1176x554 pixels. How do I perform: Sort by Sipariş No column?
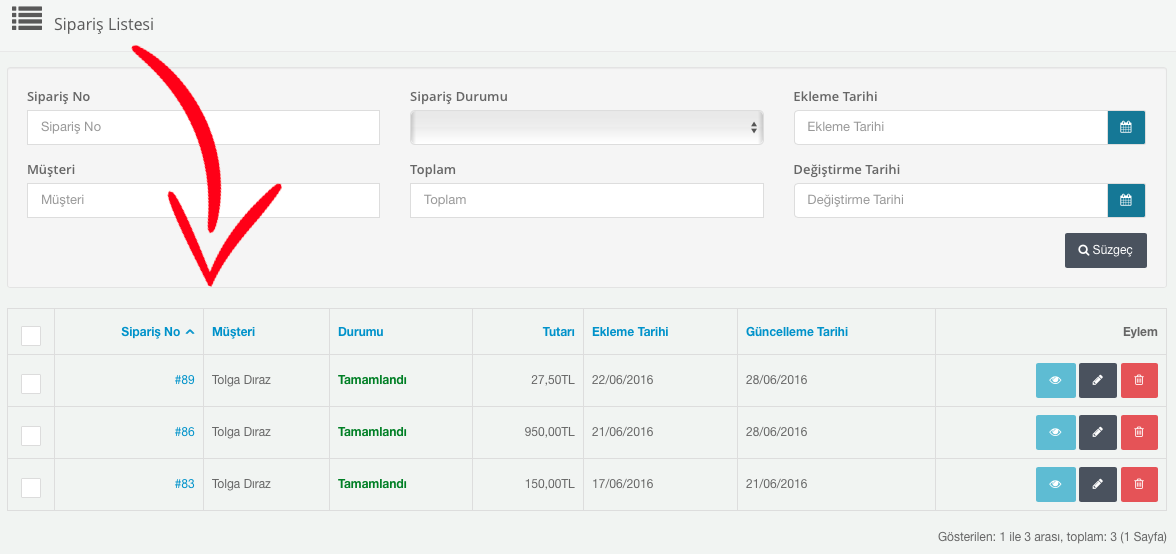151,332
